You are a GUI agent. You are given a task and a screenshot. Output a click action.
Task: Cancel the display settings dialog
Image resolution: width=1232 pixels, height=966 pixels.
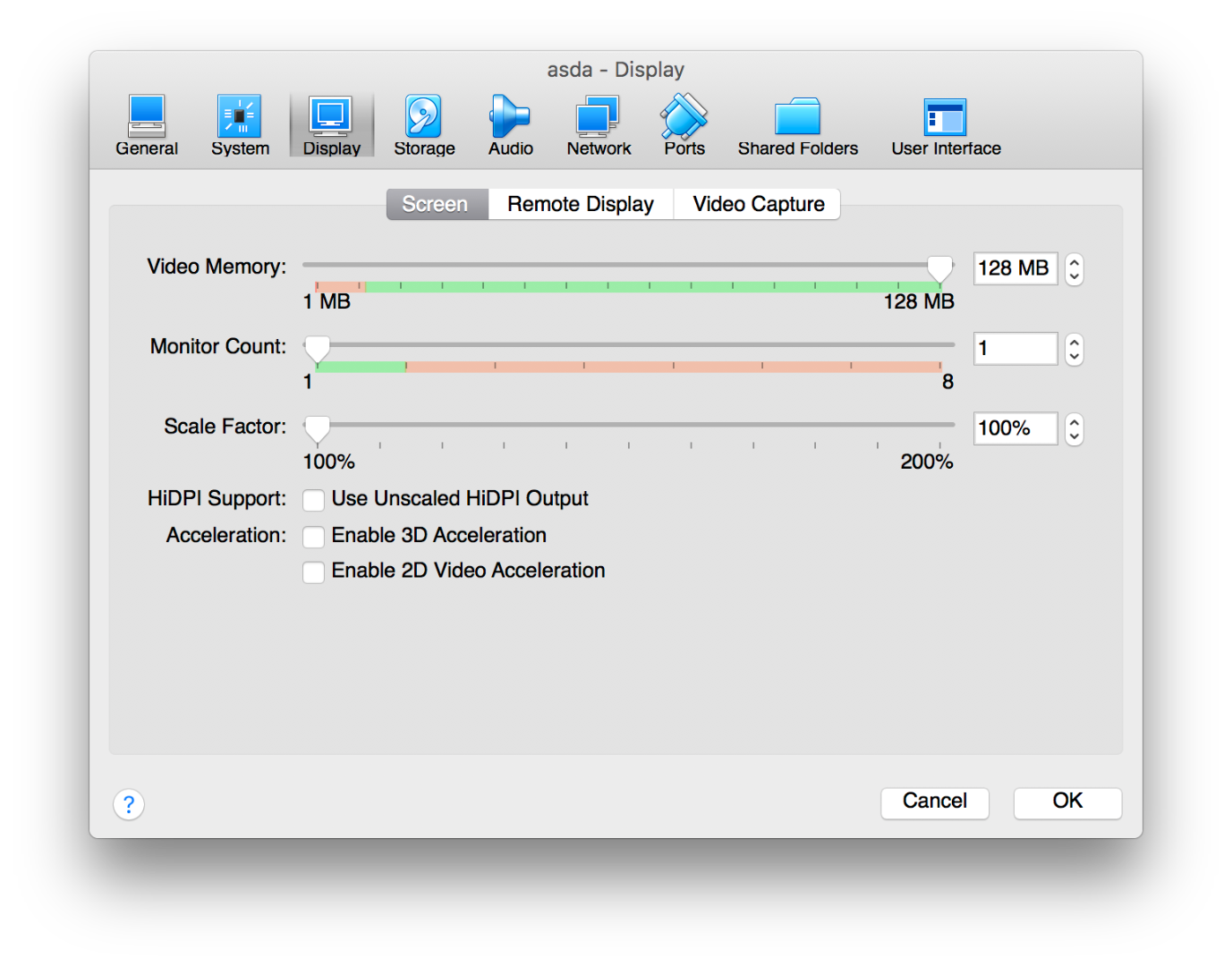click(935, 801)
